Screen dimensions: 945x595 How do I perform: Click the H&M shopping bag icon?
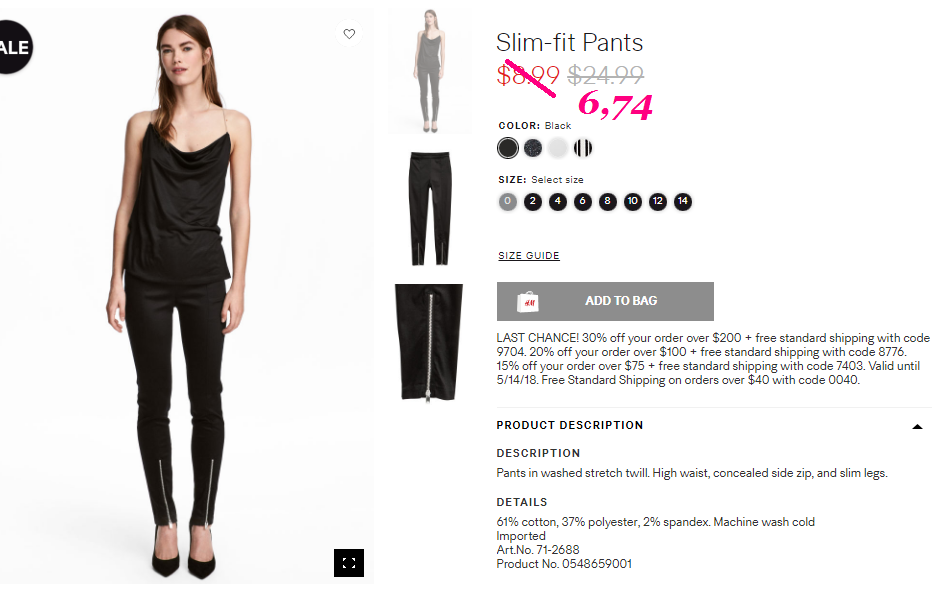pyautogui.click(x=528, y=301)
